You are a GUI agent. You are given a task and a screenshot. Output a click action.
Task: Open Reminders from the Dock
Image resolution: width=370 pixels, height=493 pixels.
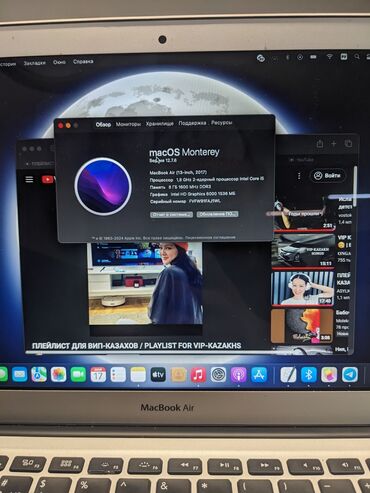coord(118,375)
